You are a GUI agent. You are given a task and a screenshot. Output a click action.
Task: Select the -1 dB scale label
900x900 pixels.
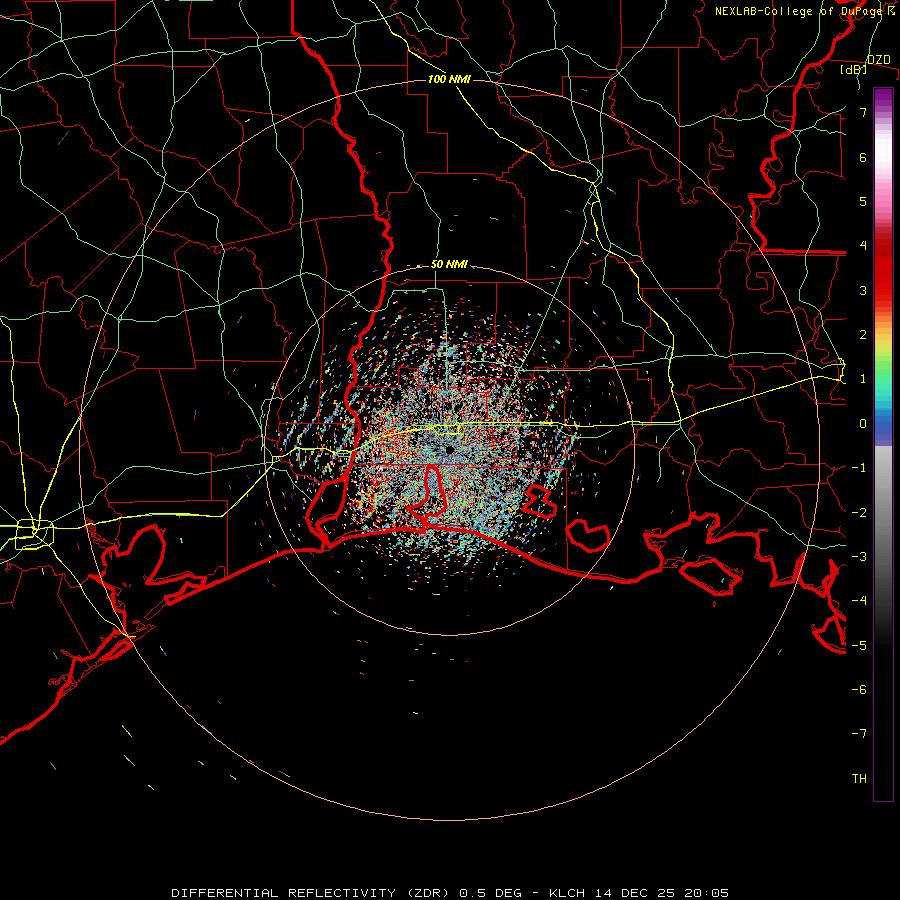859,468
